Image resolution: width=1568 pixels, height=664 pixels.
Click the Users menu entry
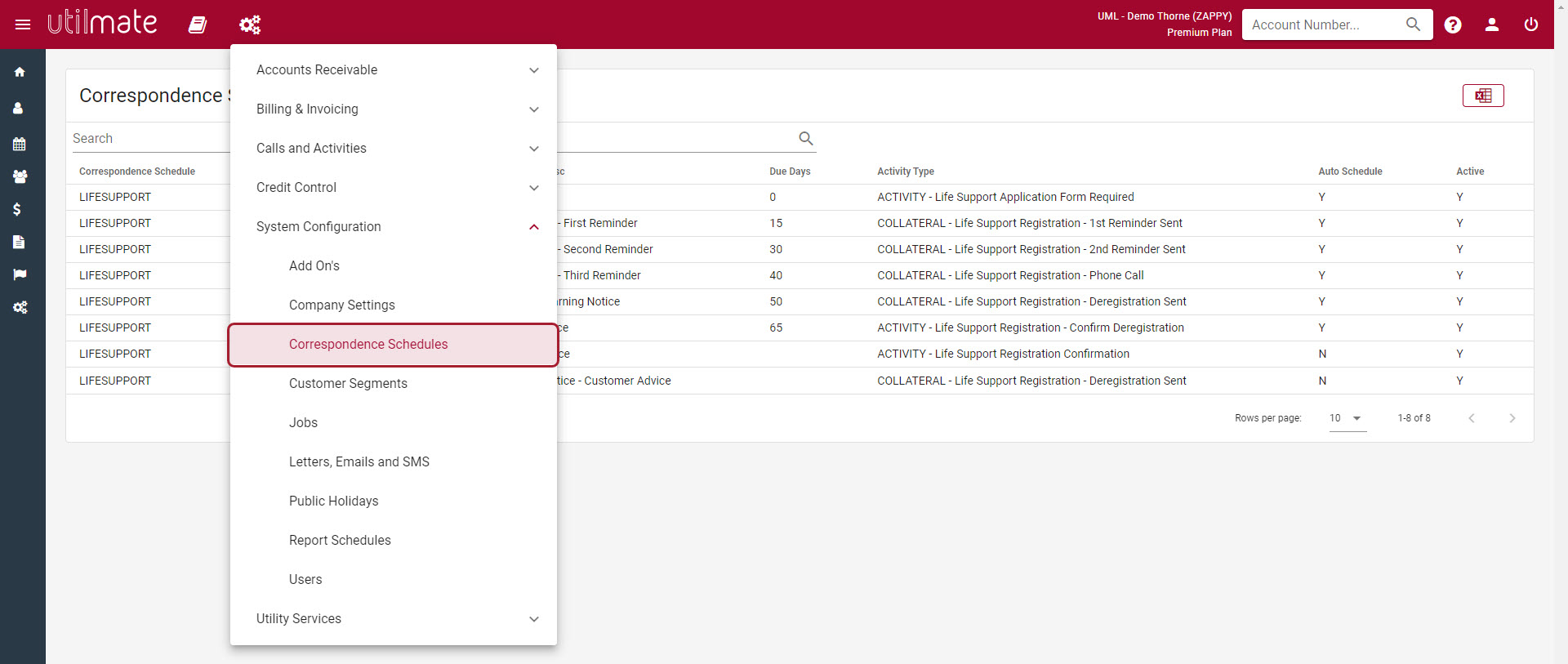(305, 580)
